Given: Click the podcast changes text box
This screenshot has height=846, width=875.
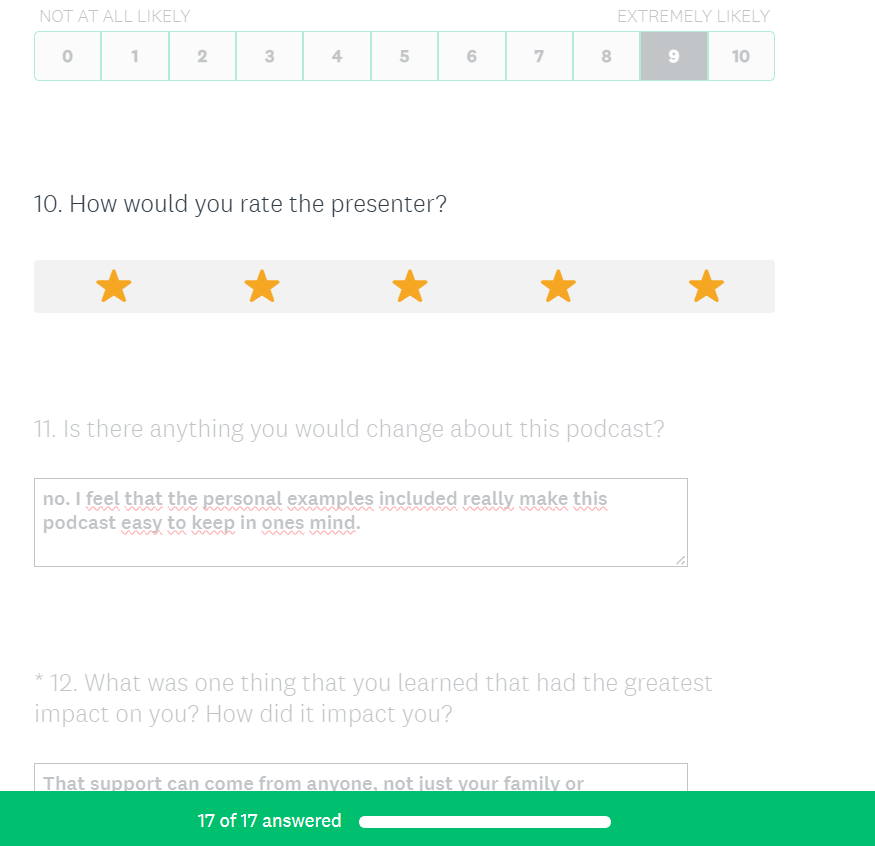Looking at the screenshot, I should pyautogui.click(x=360, y=522).
